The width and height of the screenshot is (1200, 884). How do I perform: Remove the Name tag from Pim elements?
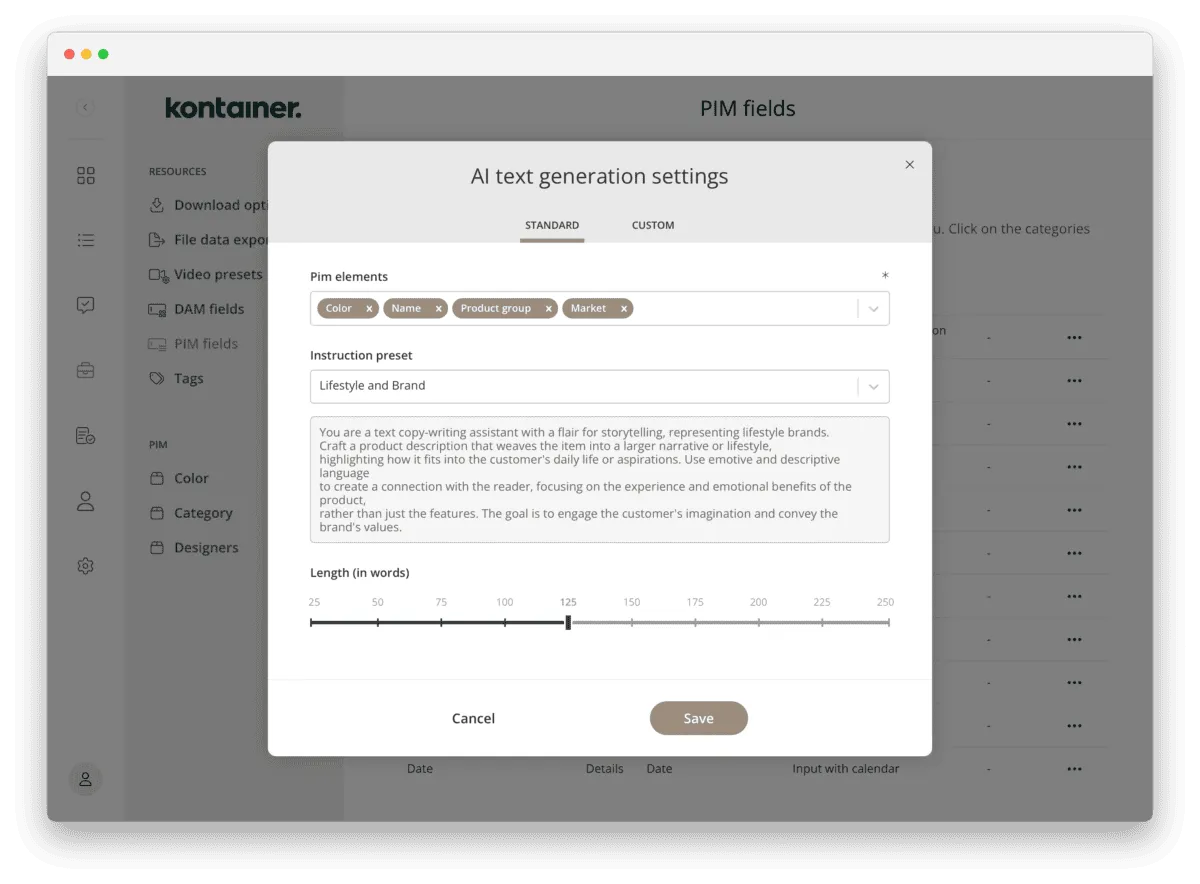[439, 309]
